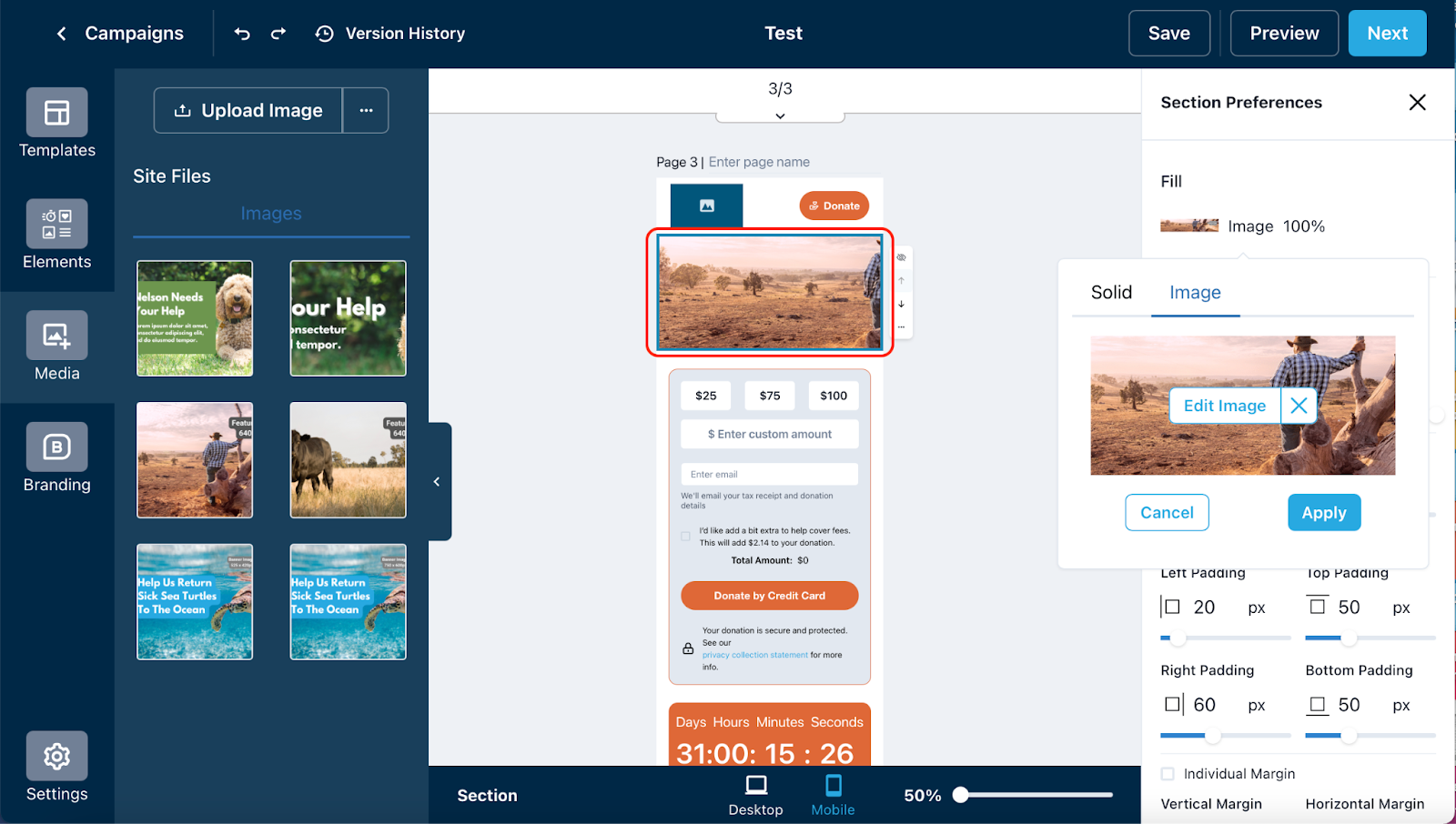The height and width of the screenshot is (824, 1456).
Task: Check the cover fees checkbox
Action: [x=686, y=537]
